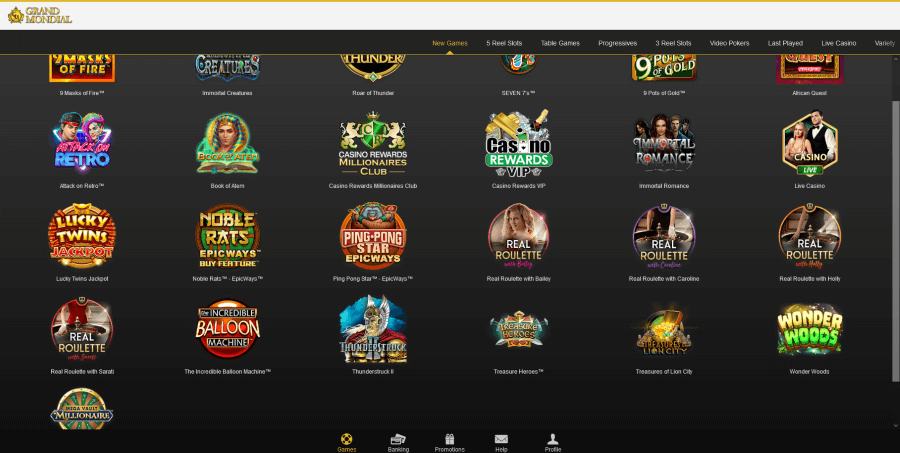900x453 pixels.
Task: Select the New Games tab
Action: [449, 43]
